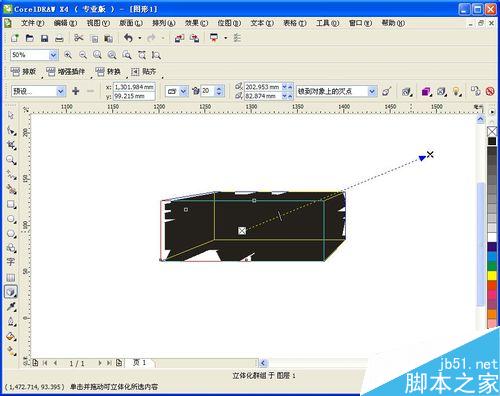Pick the yellow swatch in color palette
Image resolution: width=500 pixels, height=396 pixels.
pyautogui.click(x=492, y=275)
